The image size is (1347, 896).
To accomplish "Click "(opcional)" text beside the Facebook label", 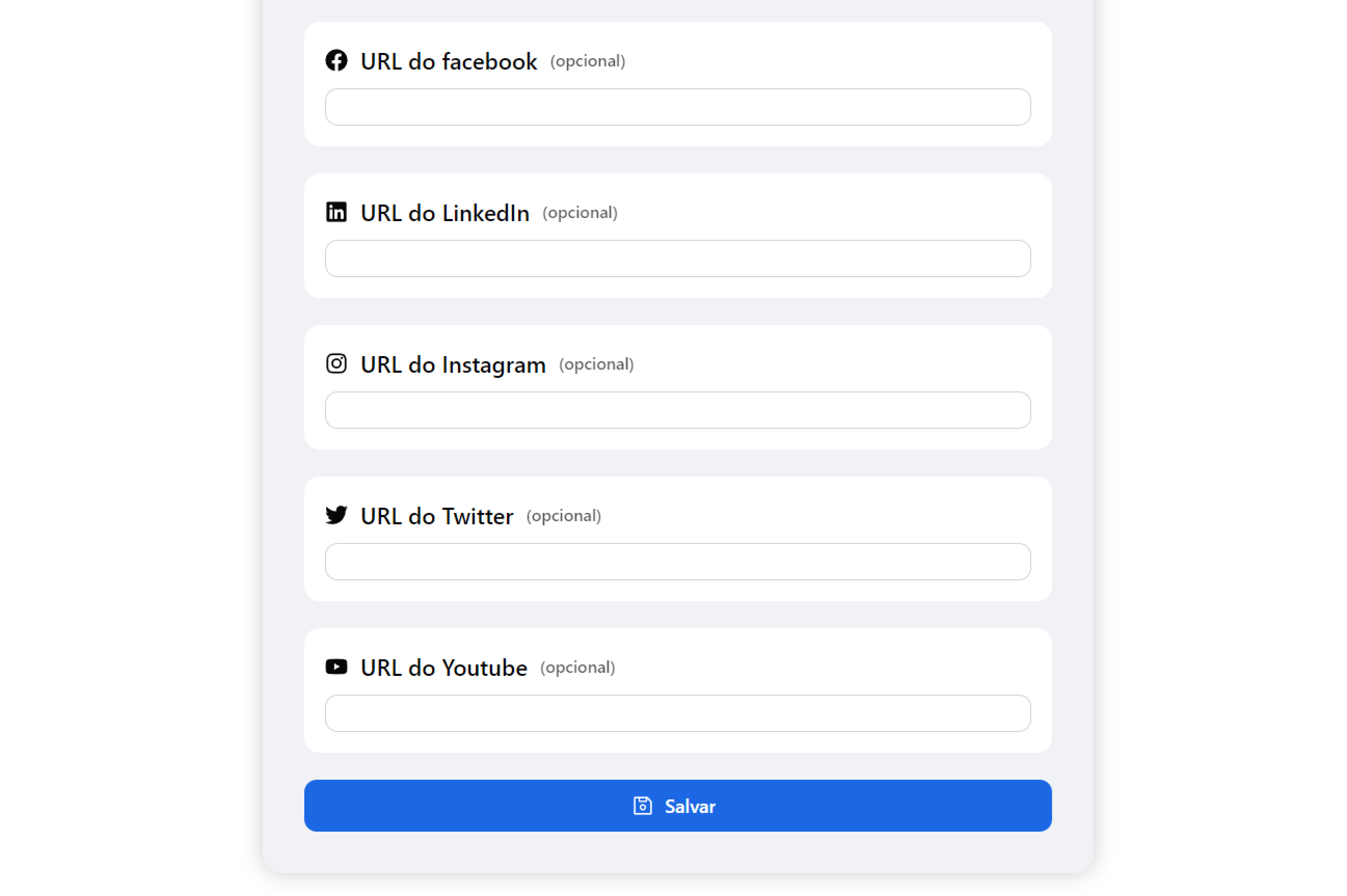I will [x=587, y=61].
